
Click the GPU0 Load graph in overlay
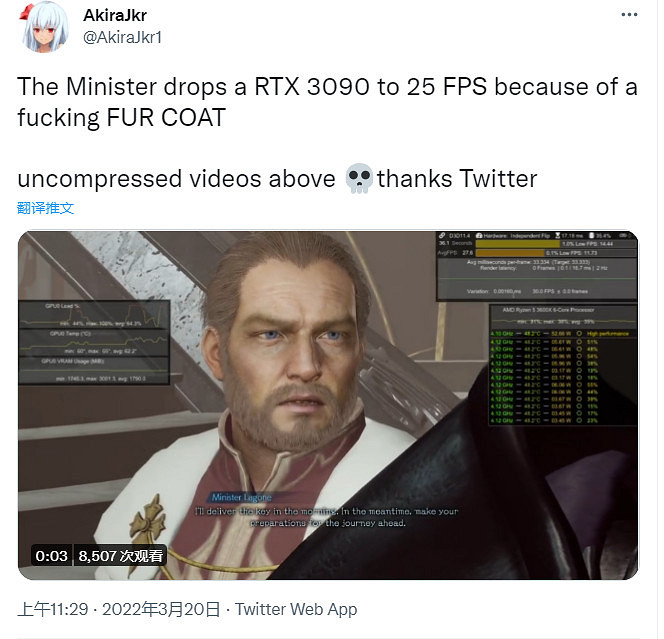(94, 315)
